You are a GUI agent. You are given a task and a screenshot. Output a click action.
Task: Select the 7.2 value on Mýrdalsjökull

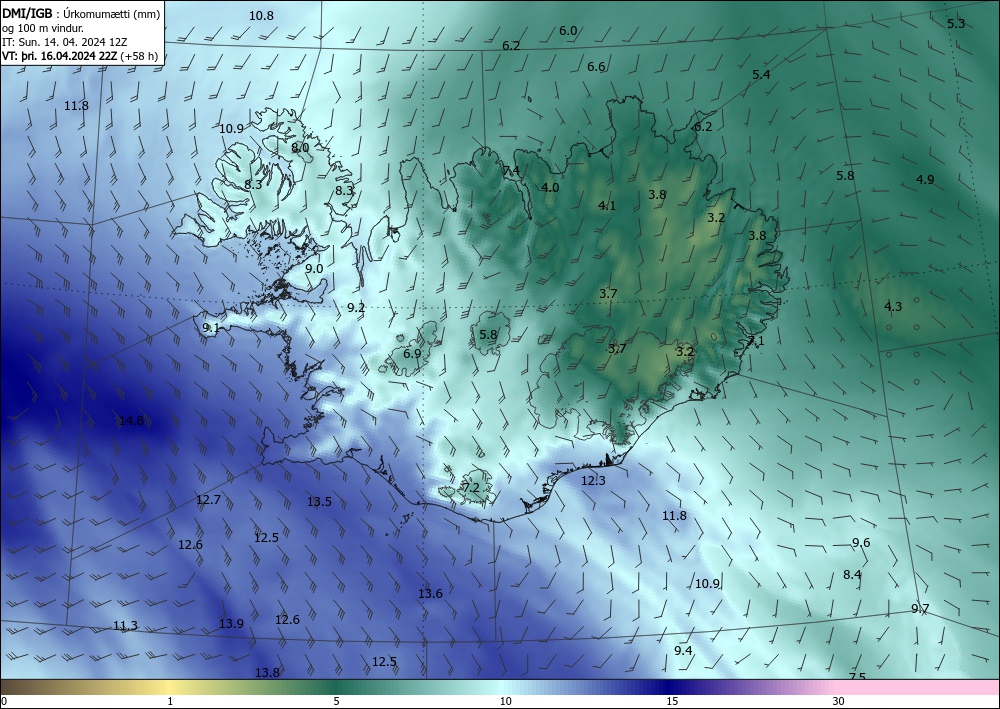coord(471,488)
